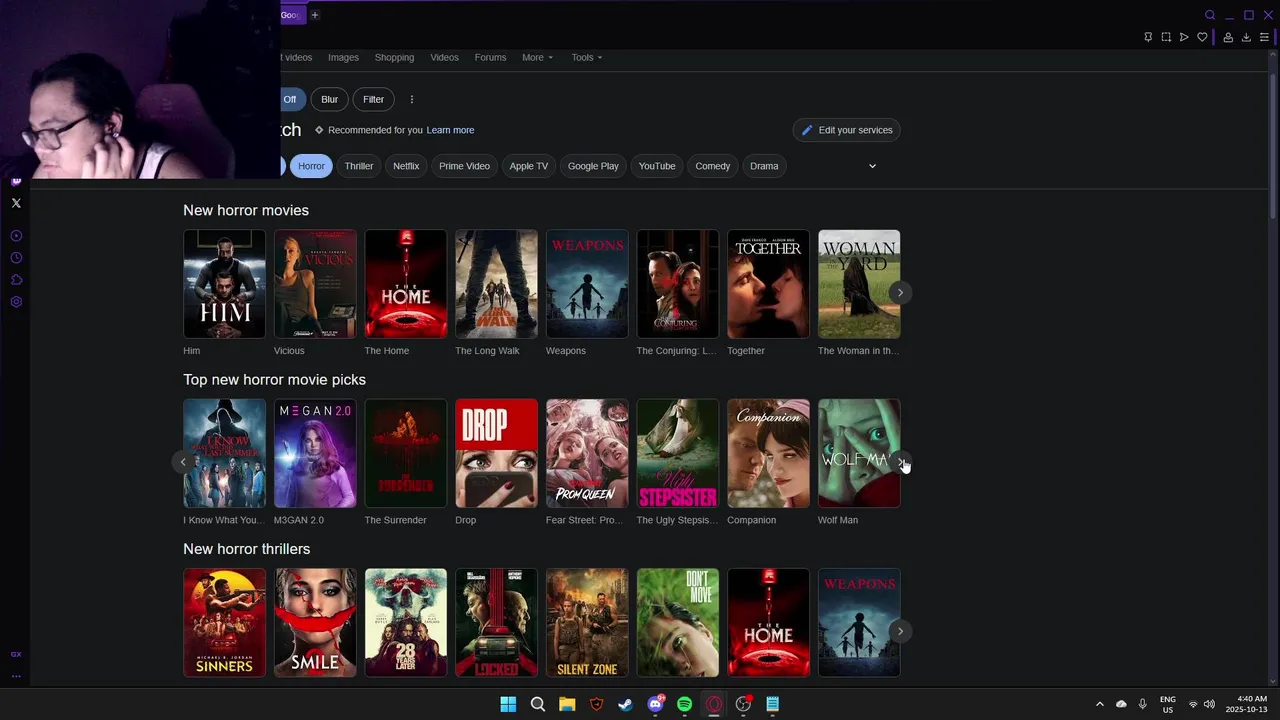1280x720 pixels.
Task: Open the volume speaker tray icon
Action: (x=1209, y=704)
